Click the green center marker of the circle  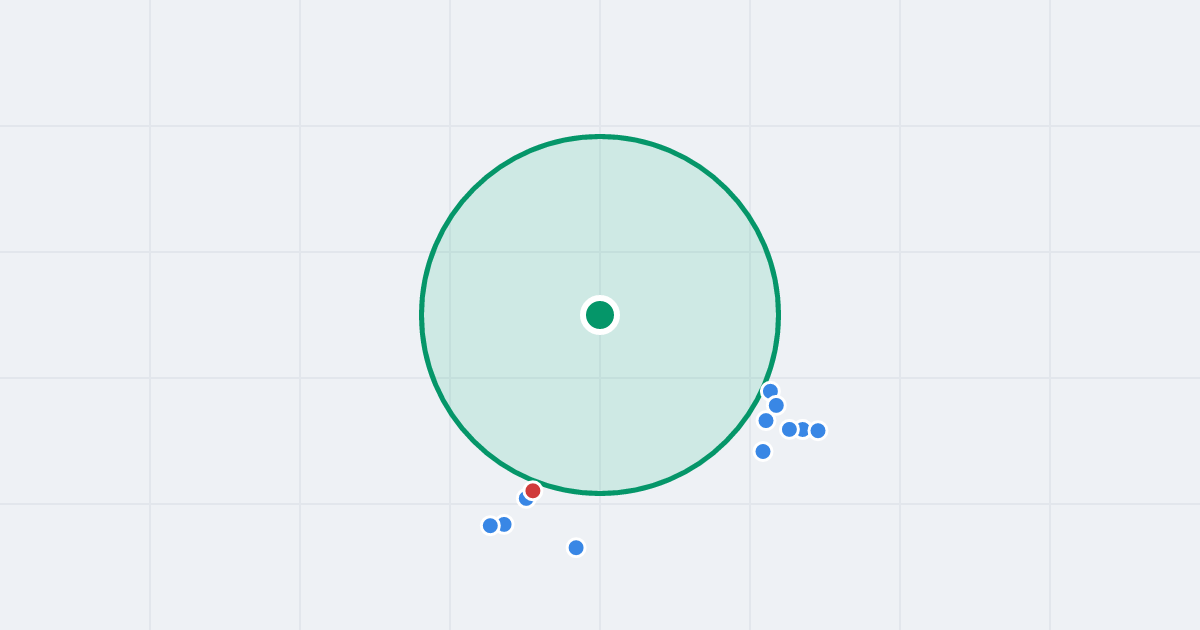(600, 315)
